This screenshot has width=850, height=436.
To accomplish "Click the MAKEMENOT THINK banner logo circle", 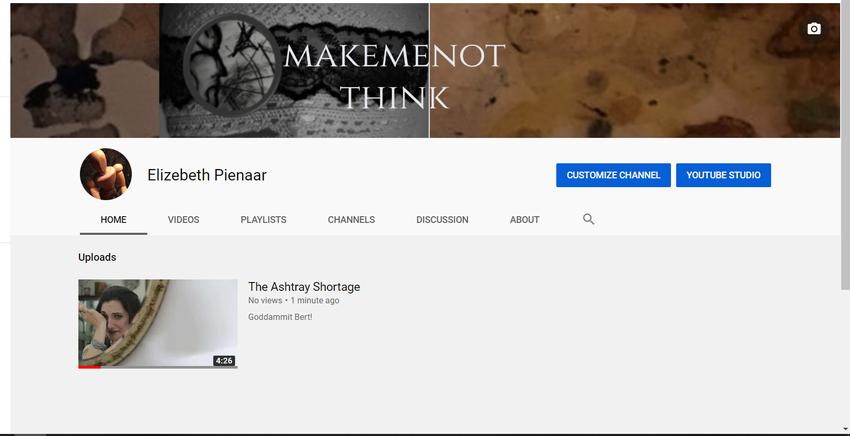I will coord(233,65).
